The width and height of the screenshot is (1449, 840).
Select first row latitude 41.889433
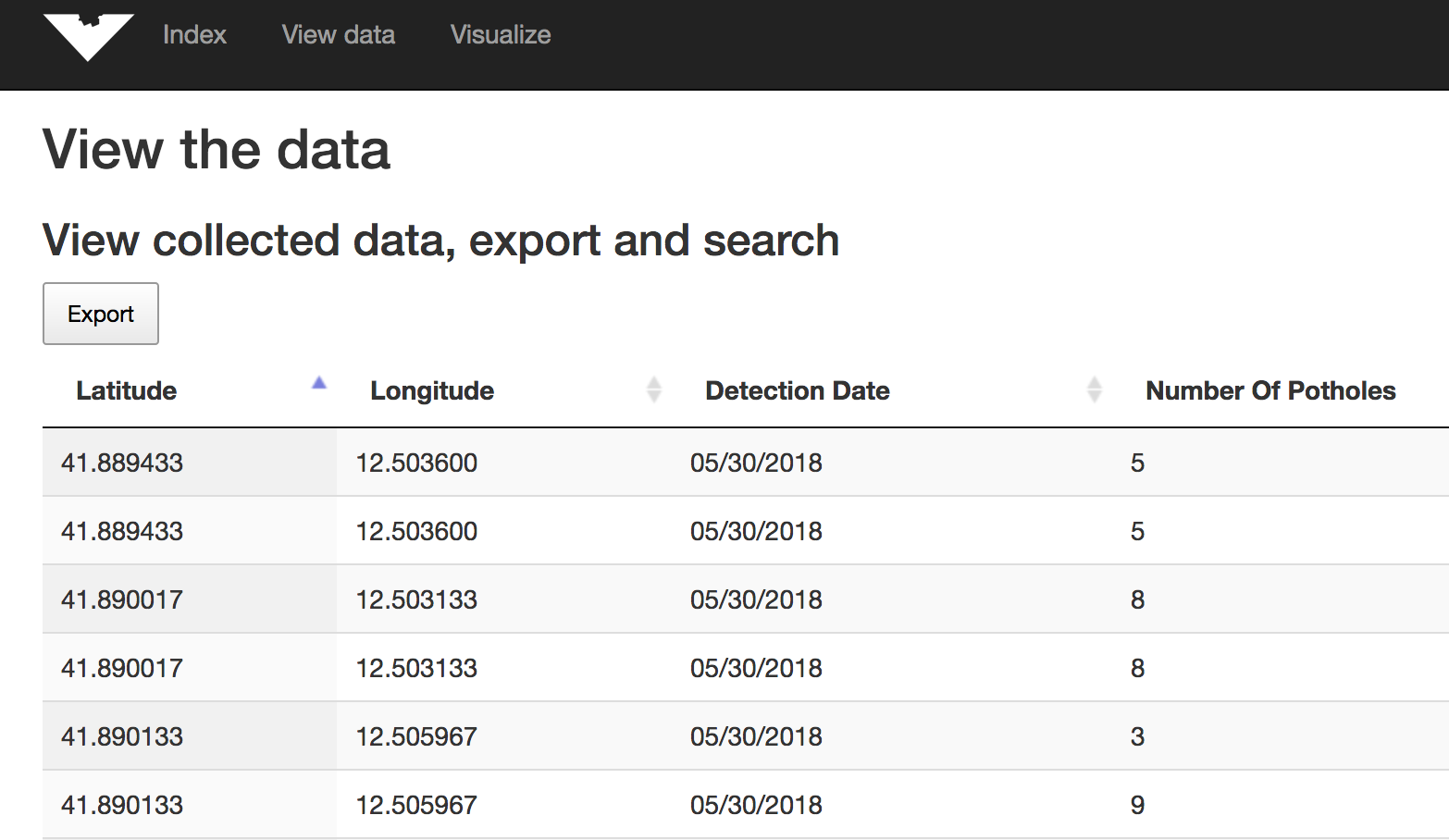coord(122,463)
